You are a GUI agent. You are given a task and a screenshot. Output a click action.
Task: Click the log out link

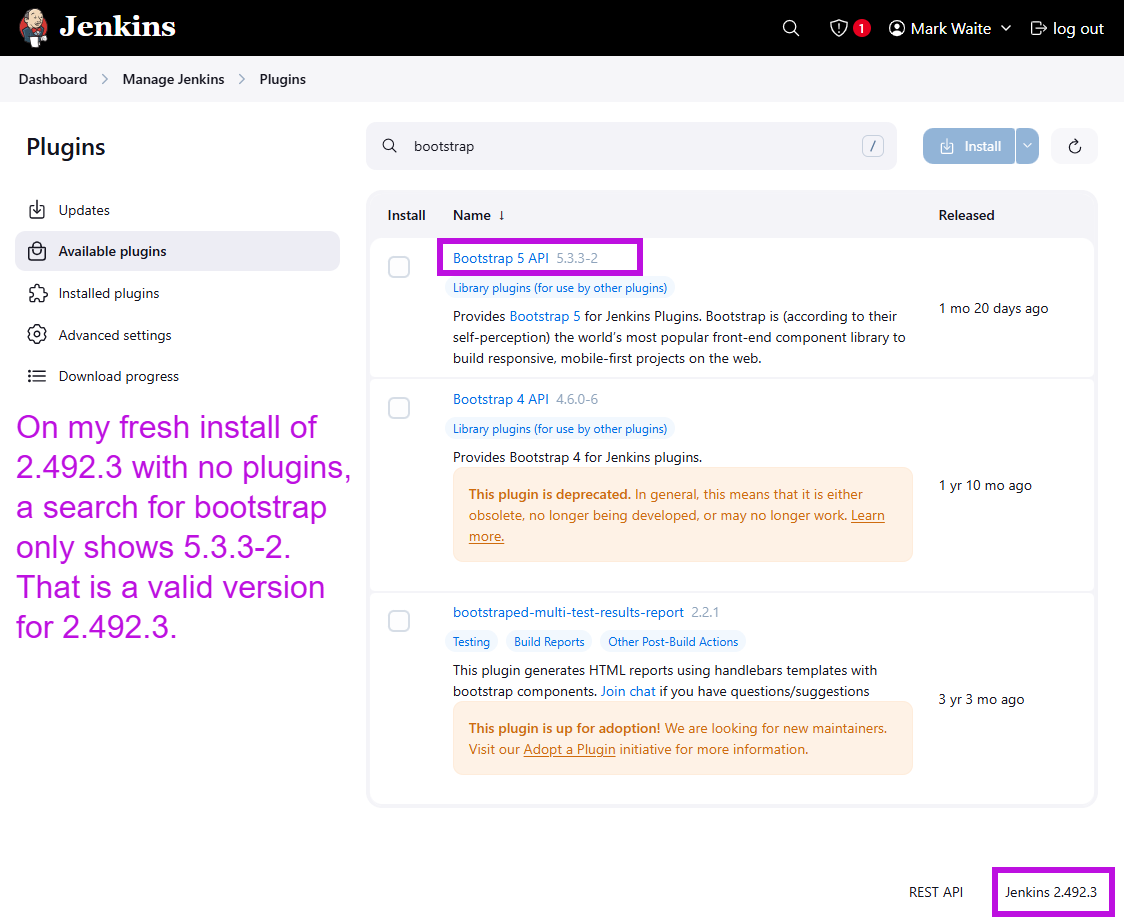(1067, 28)
